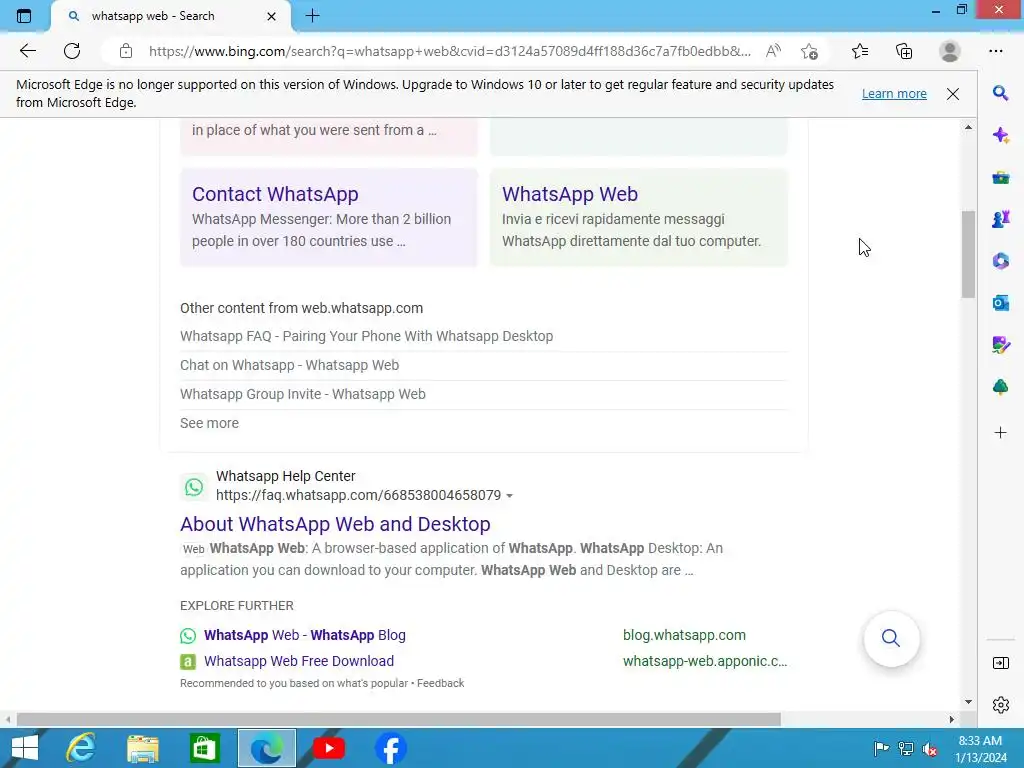Open Contact WhatsApp link
Image resolution: width=1024 pixels, height=768 pixels.
point(275,194)
